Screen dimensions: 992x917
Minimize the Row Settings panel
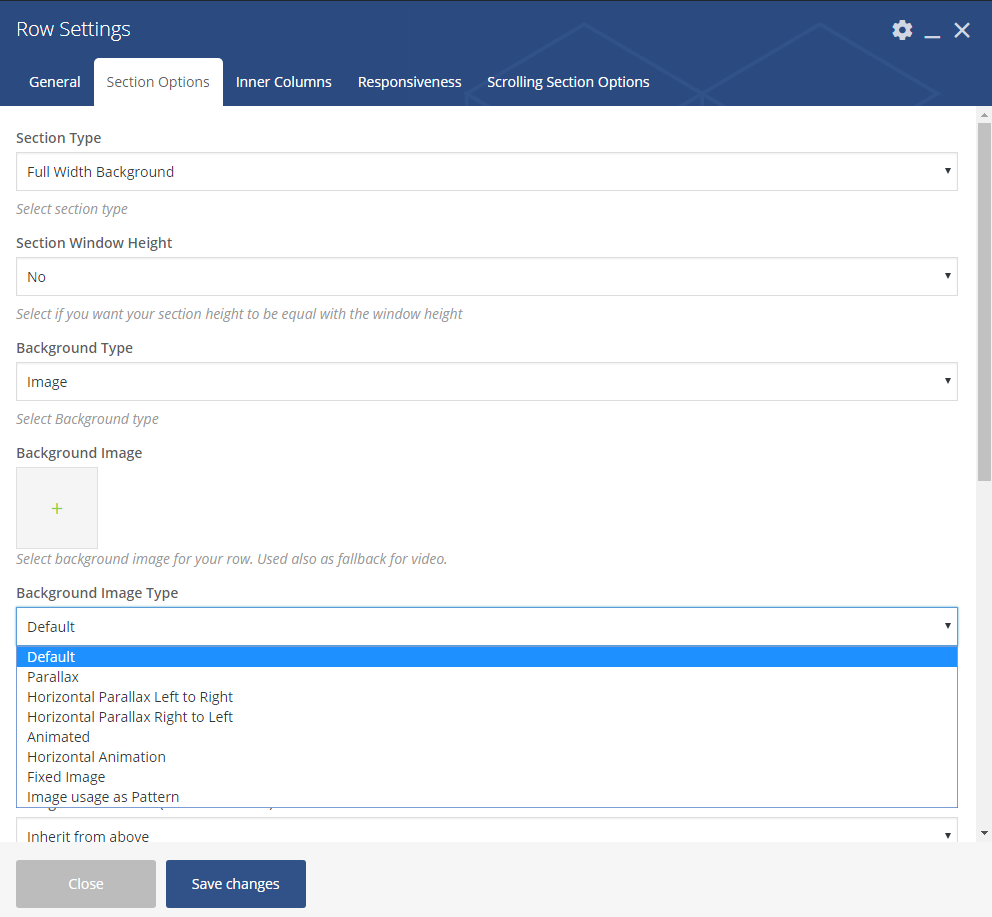(x=932, y=31)
